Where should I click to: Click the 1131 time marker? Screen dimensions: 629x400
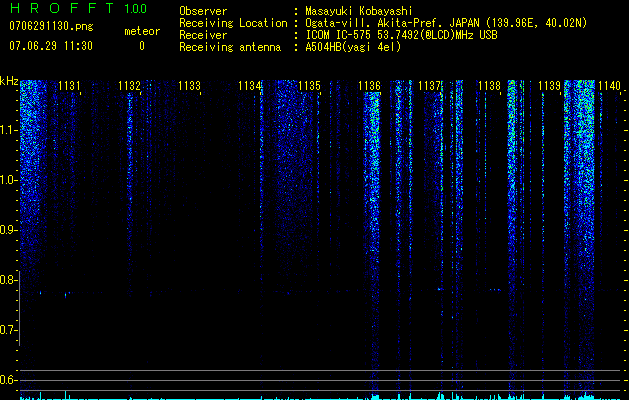point(69,86)
